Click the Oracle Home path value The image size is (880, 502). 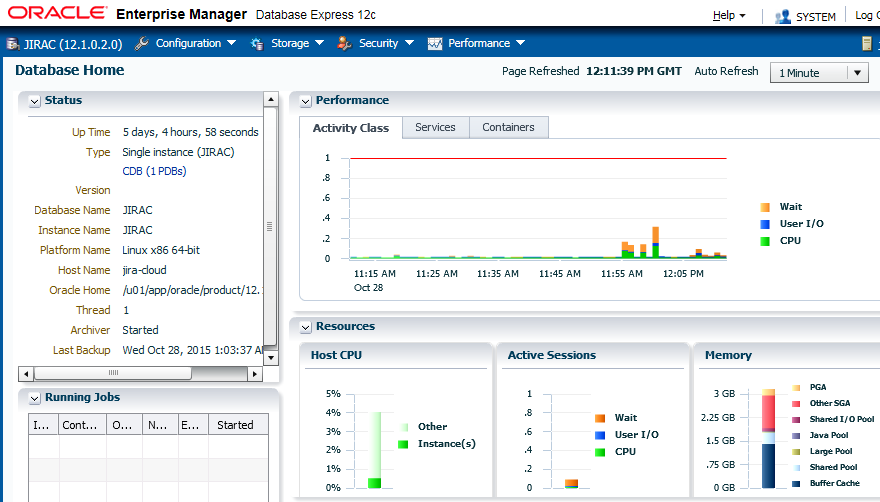192,290
